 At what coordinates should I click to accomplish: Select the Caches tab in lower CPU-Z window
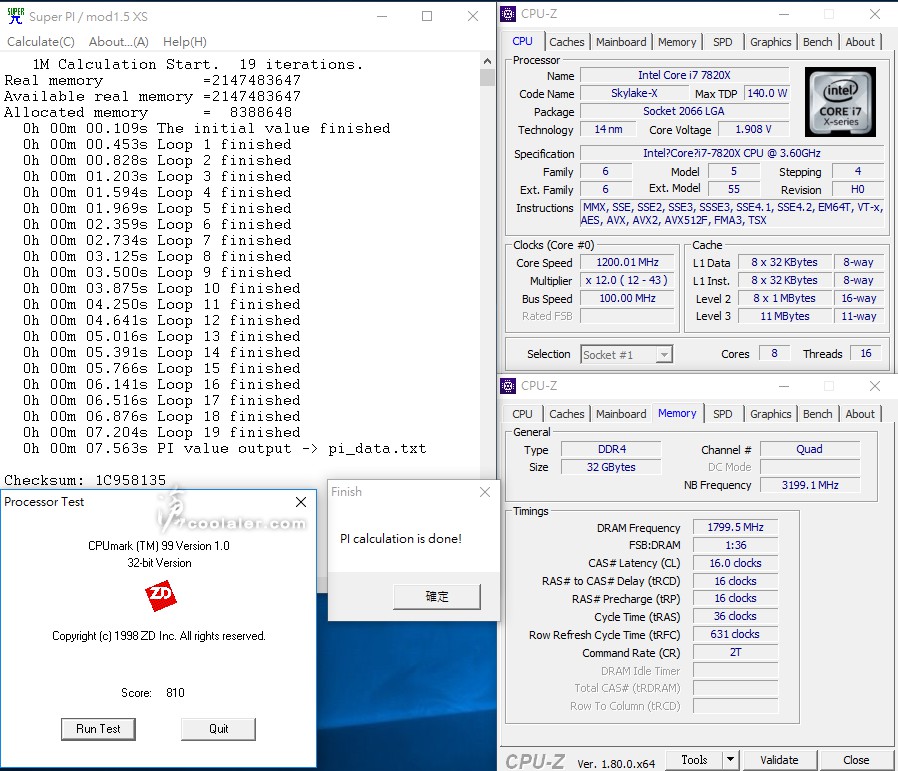566,414
